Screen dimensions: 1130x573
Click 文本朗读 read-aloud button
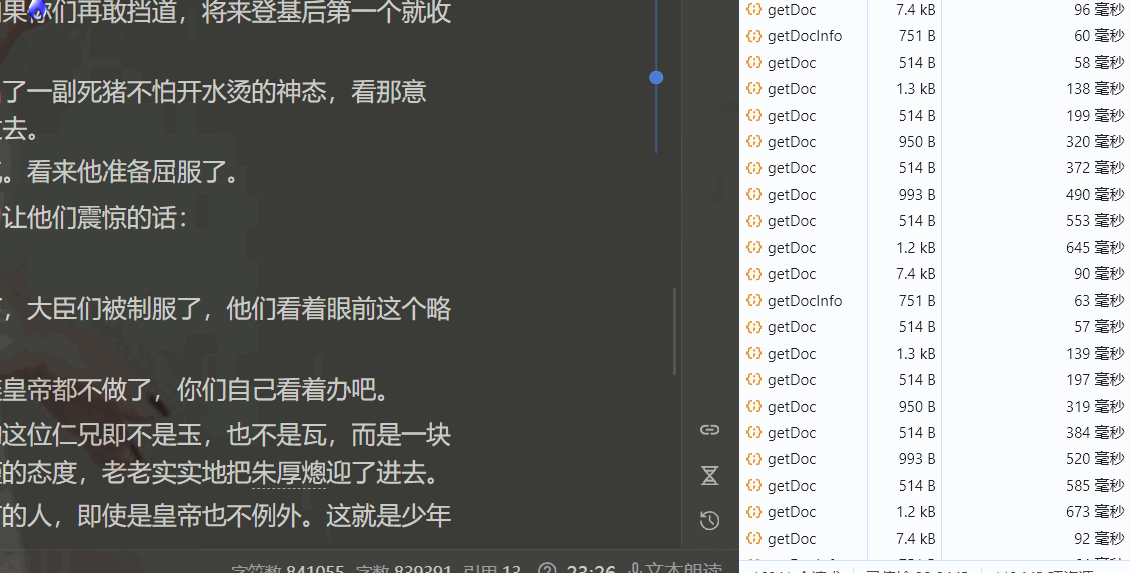(675, 569)
